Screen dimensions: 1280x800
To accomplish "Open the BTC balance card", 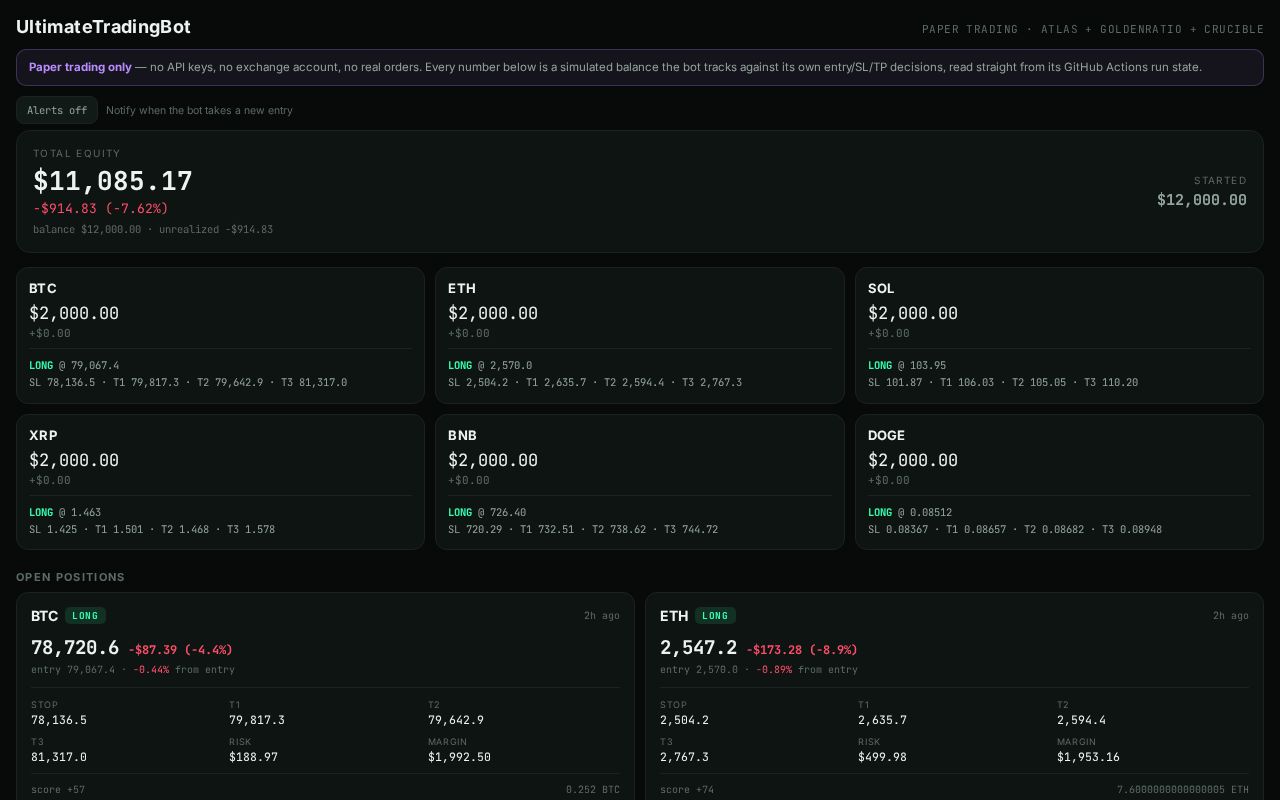I will point(220,335).
